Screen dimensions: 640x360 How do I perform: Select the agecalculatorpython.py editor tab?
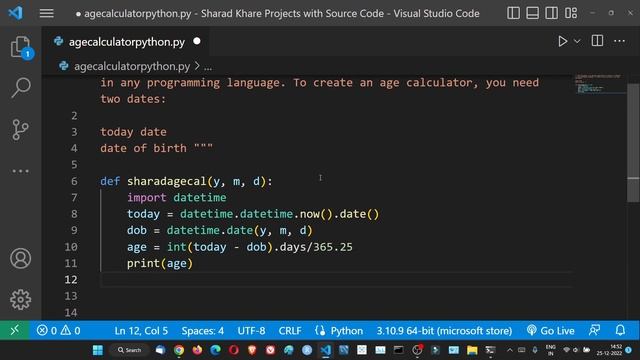pos(127,42)
